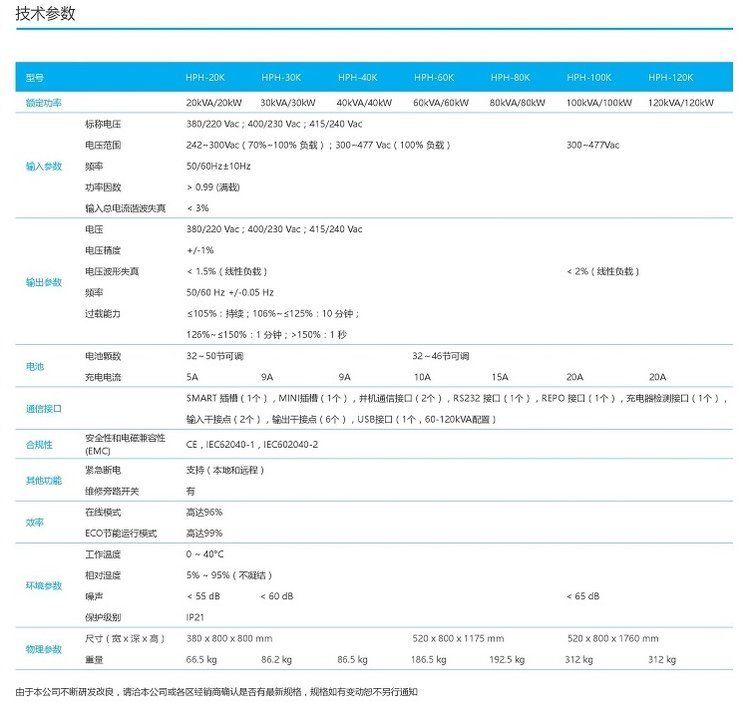
Task: Click the 32~50节可调 value
Action: click(x=215, y=356)
